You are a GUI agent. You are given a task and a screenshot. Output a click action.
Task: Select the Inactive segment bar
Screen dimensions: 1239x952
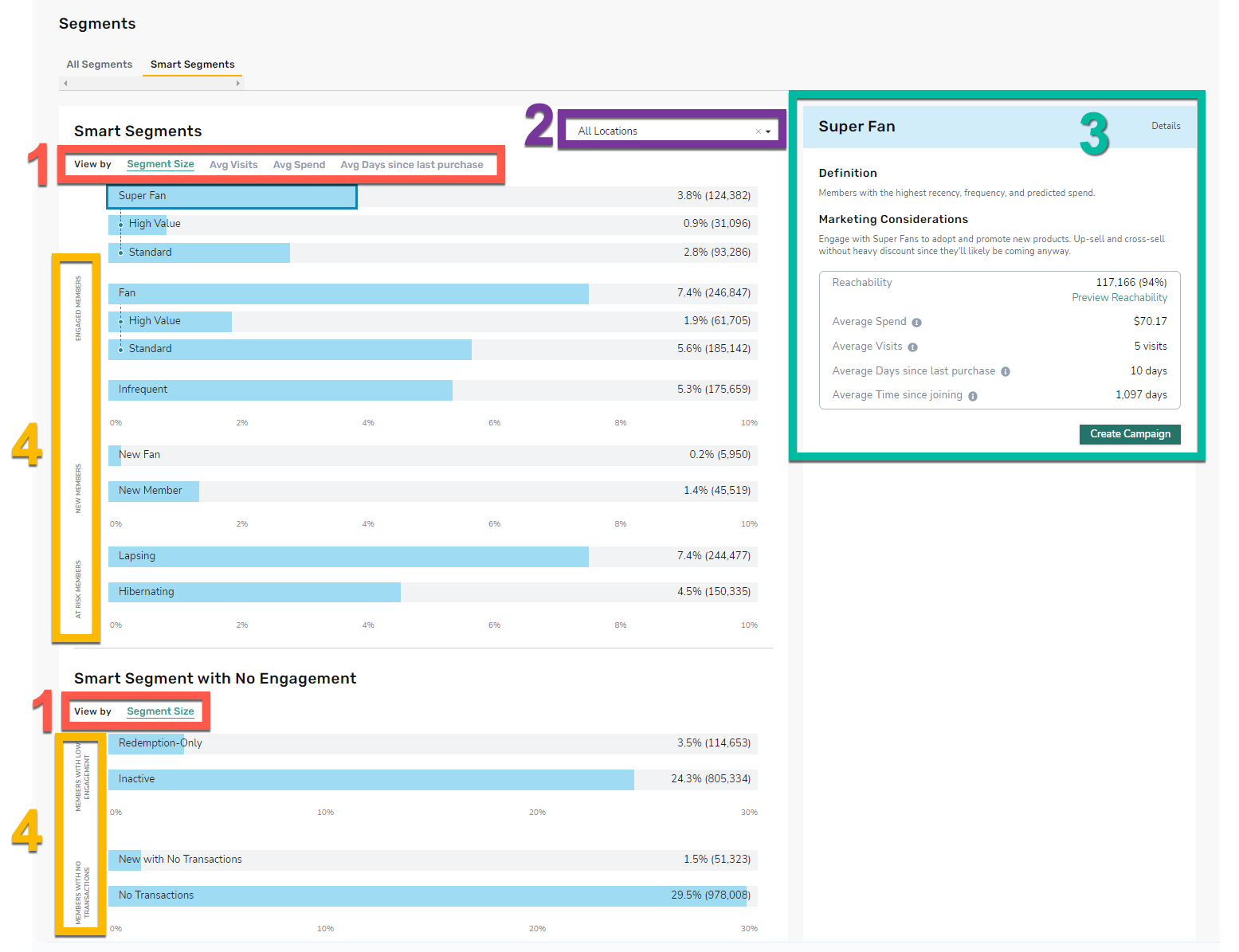[x=433, y=779]
